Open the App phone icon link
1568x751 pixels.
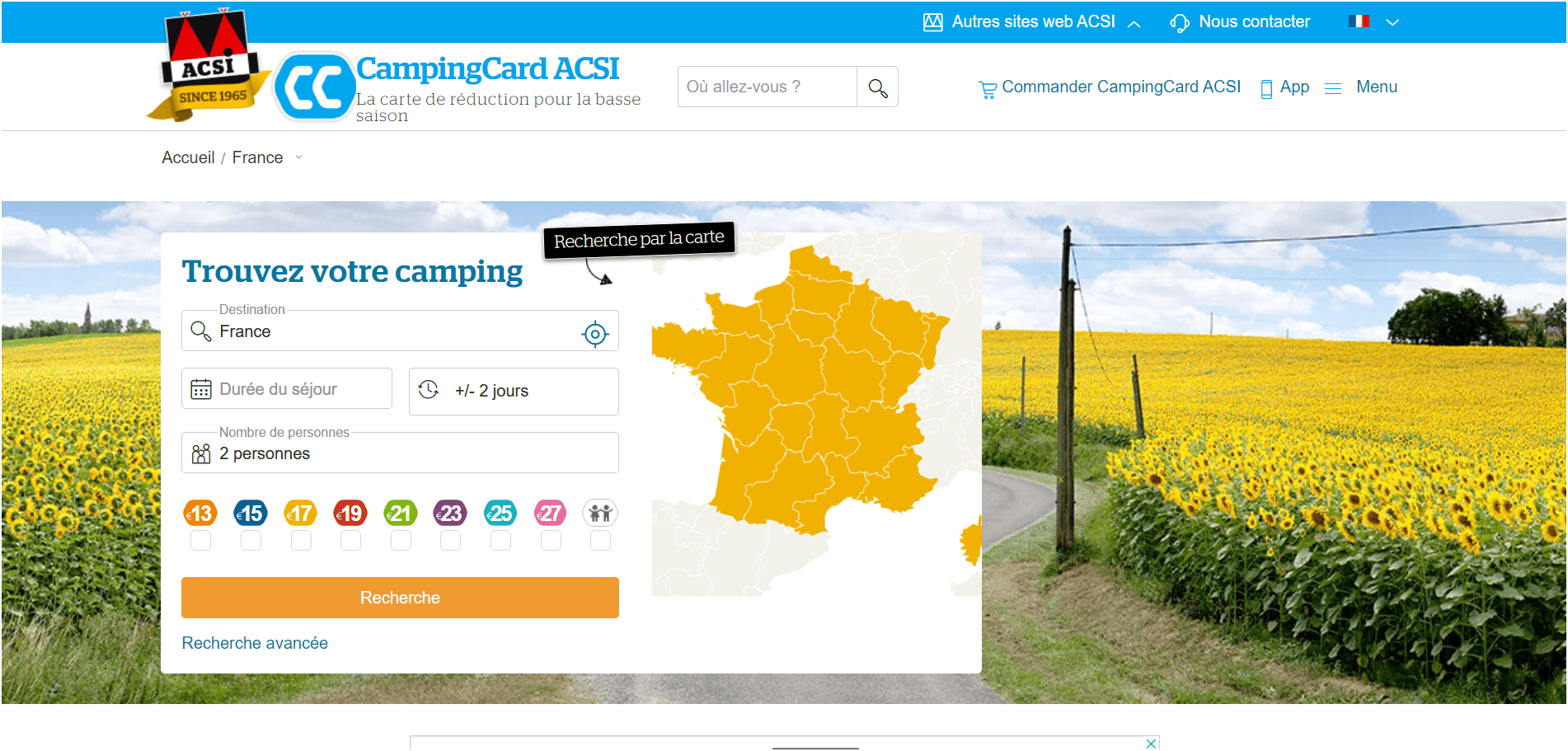(1266, 88)
